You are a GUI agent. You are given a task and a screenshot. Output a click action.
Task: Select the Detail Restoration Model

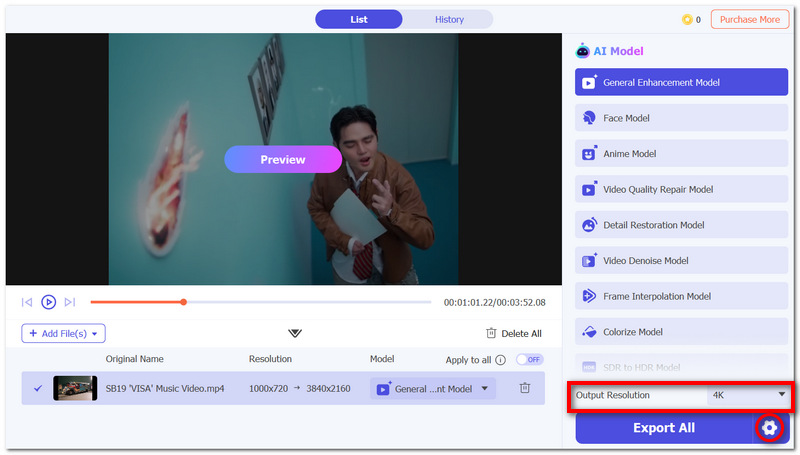tap(681, 225)
